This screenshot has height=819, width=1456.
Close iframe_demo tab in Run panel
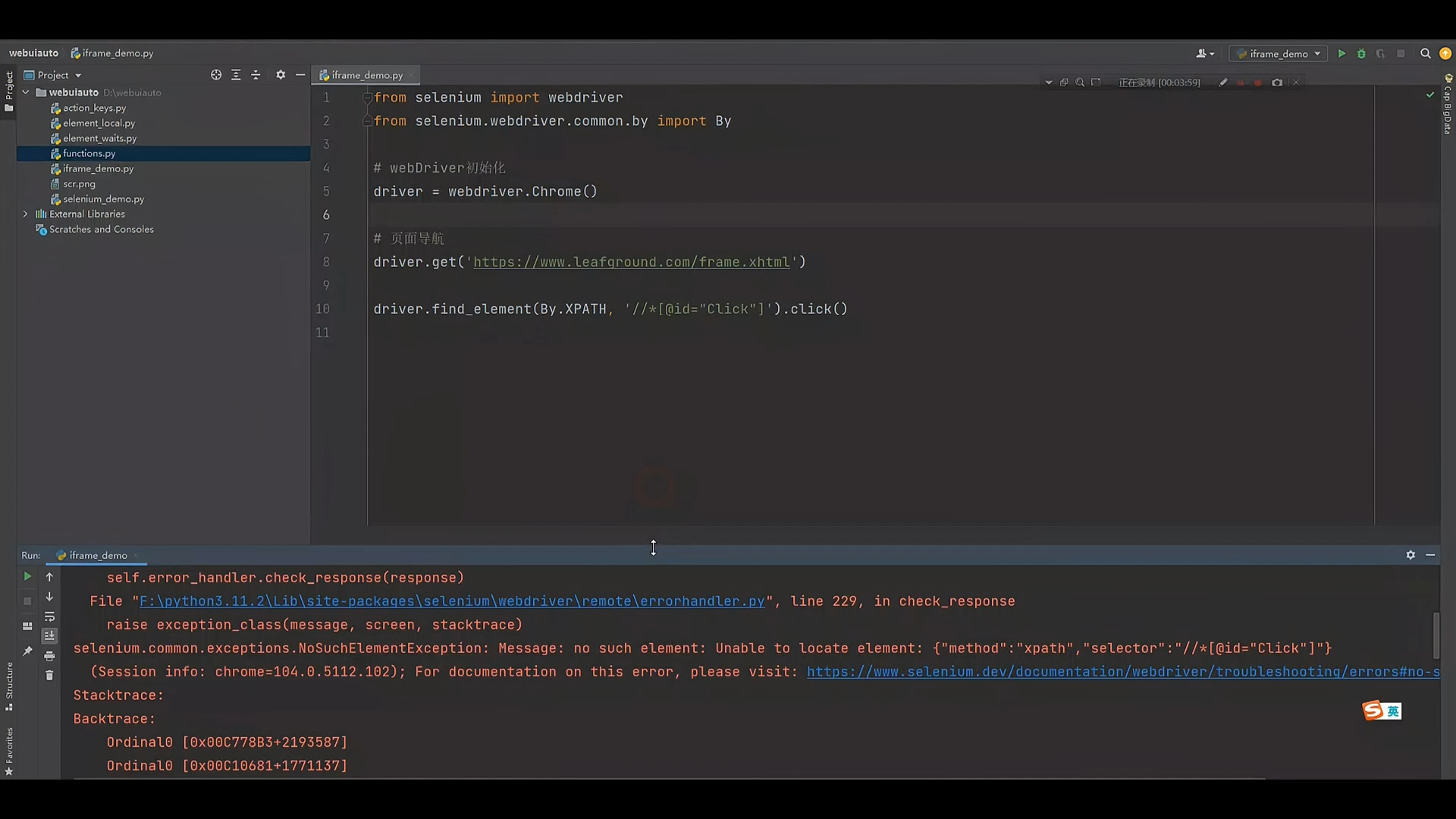tap(136, 555)
